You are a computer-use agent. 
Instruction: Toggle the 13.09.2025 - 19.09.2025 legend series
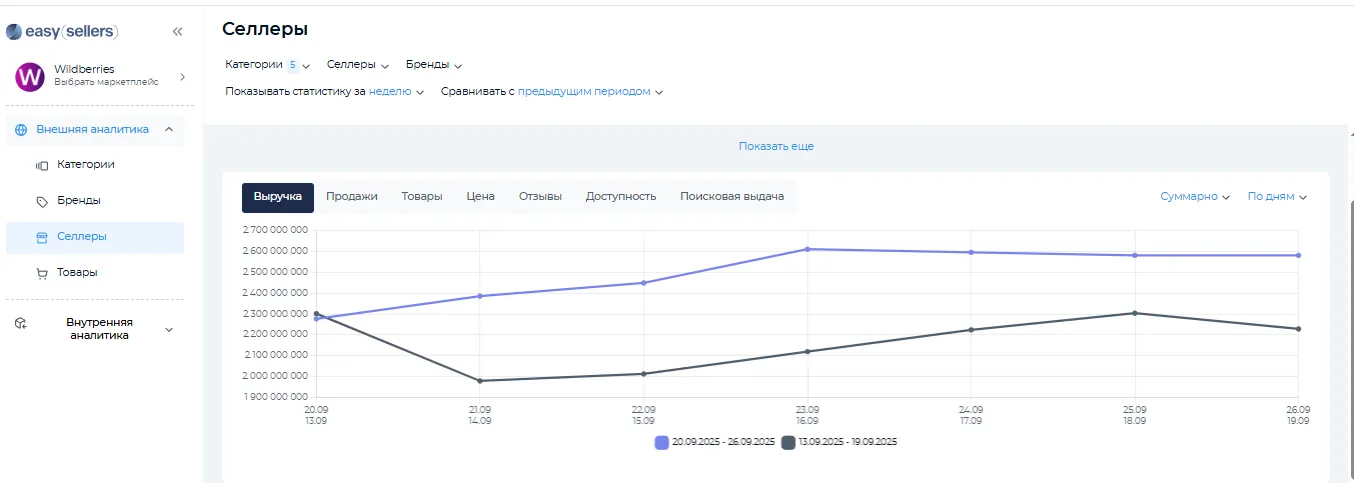coord(839,442)
